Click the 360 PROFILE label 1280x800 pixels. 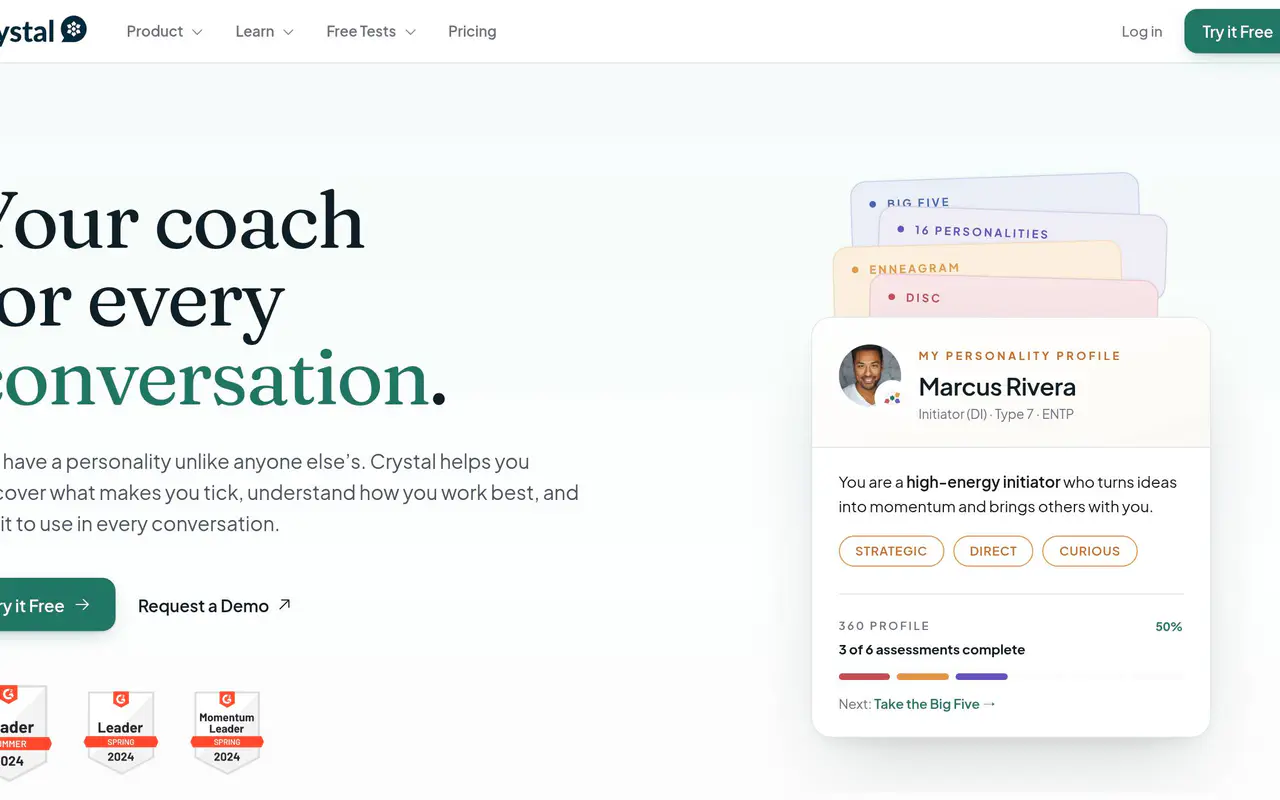tap(884, 626)
